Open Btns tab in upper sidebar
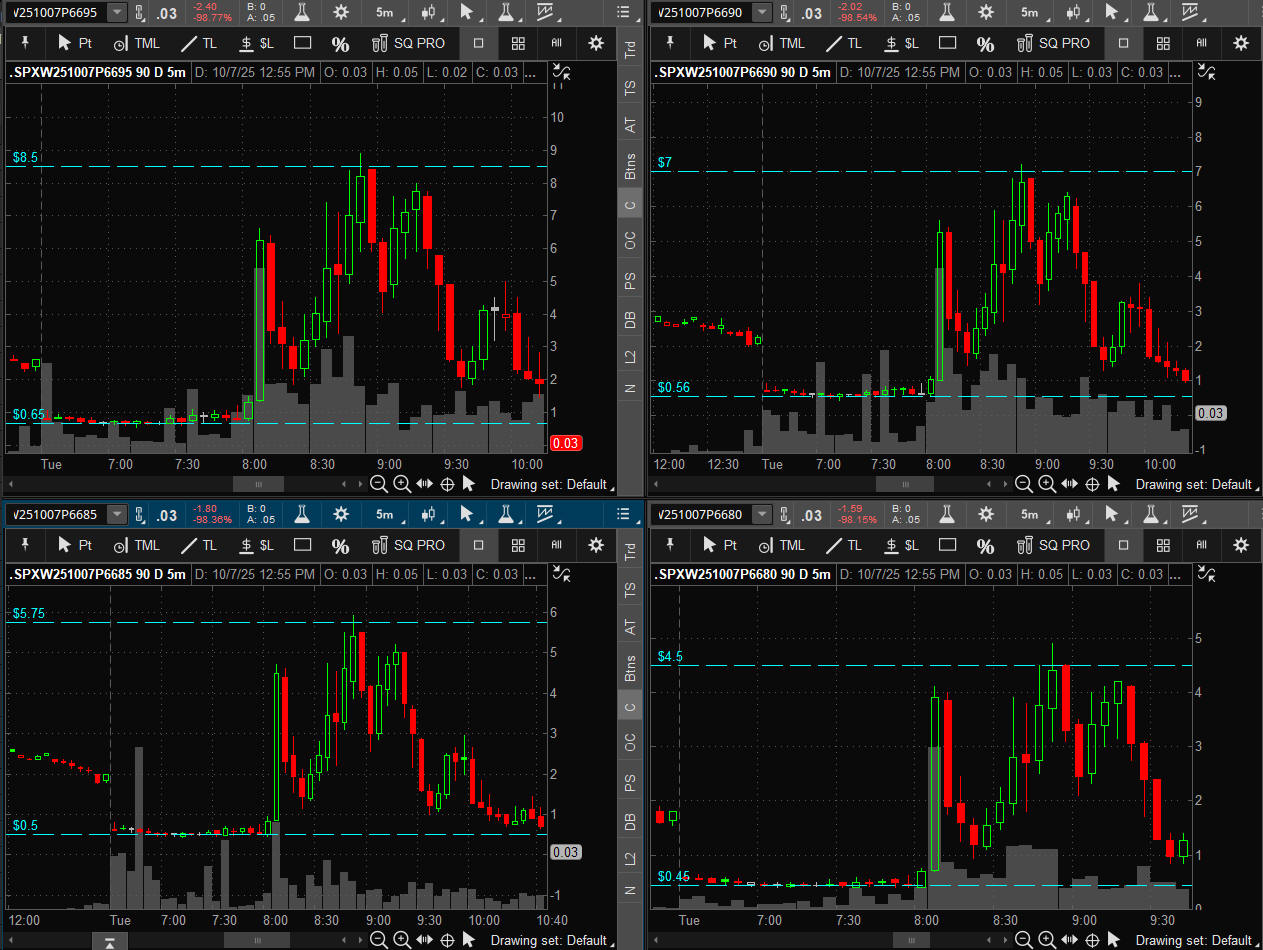The image size is (1263, 950). tap(630, 166)
